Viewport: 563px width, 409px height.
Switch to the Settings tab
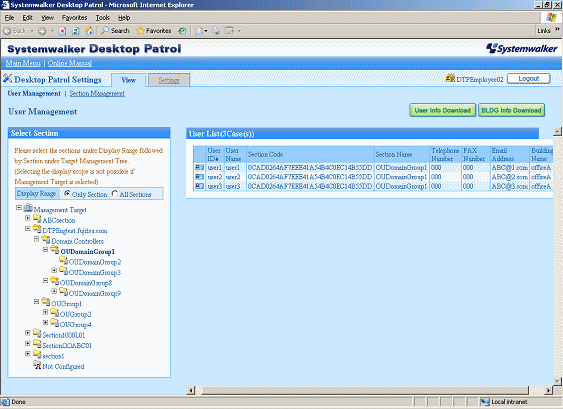click(x=169, y=80)
